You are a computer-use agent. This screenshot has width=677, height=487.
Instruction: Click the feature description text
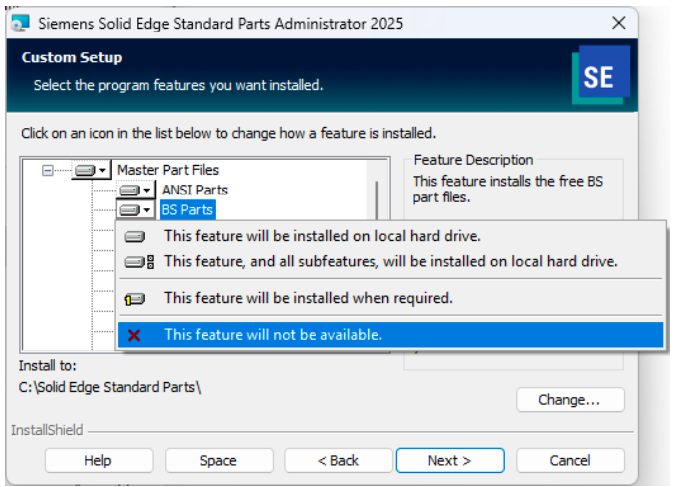508,189
